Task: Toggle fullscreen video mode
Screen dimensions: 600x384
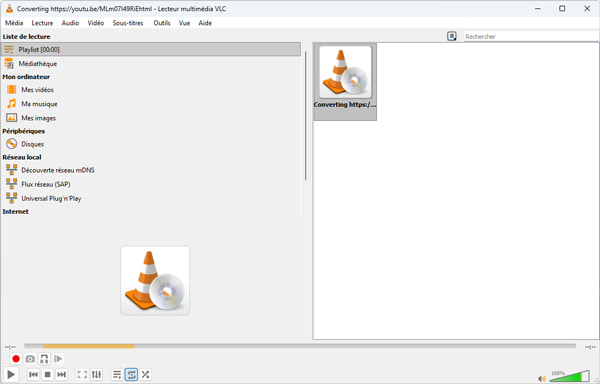Action: (82, 374)
